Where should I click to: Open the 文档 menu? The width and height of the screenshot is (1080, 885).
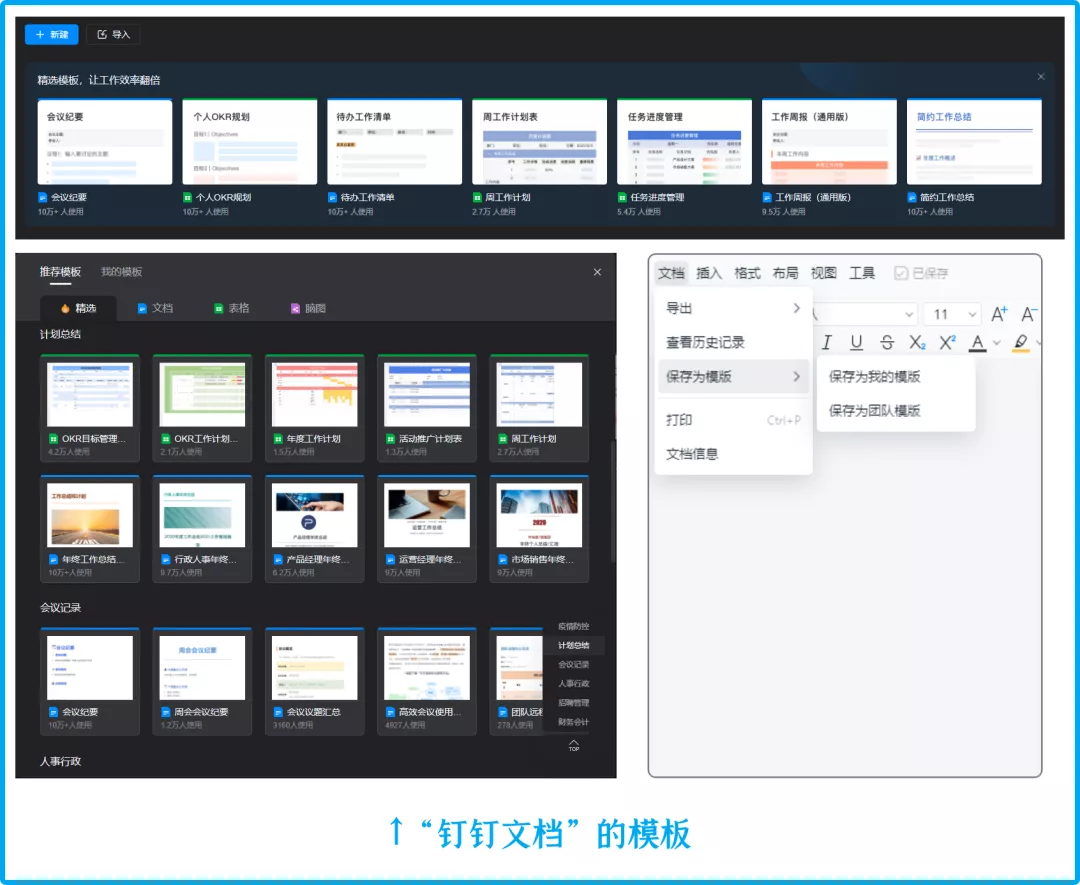point(671,273)
